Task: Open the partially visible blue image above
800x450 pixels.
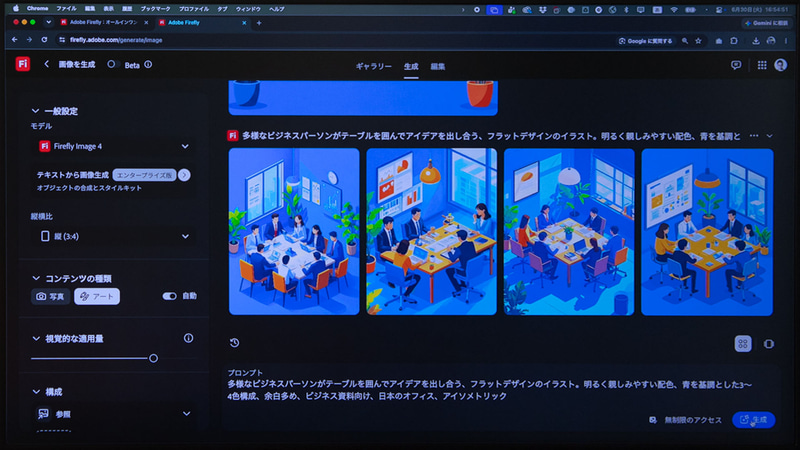Action: pos(363,98)
